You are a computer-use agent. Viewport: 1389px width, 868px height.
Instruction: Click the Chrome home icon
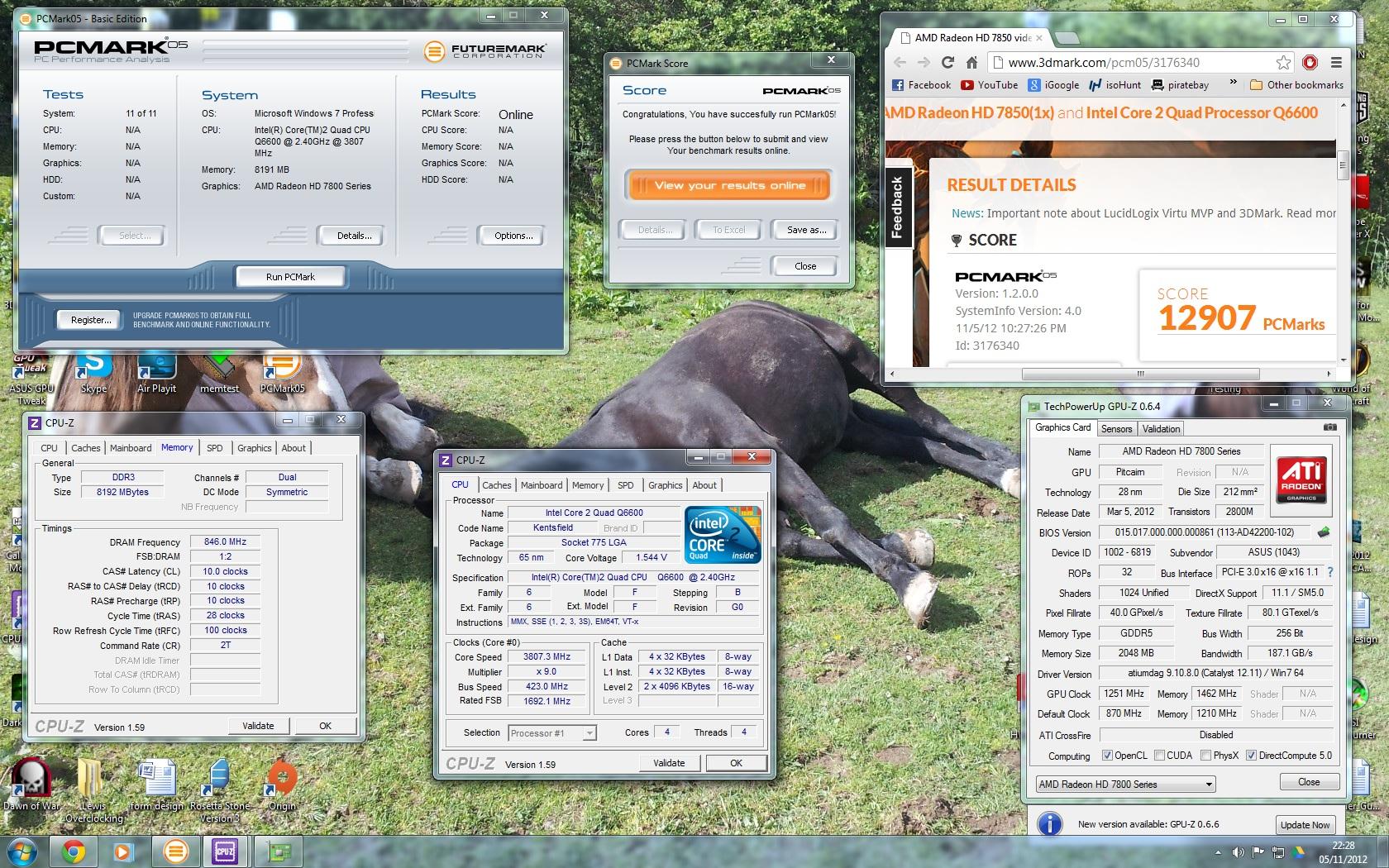972,62
